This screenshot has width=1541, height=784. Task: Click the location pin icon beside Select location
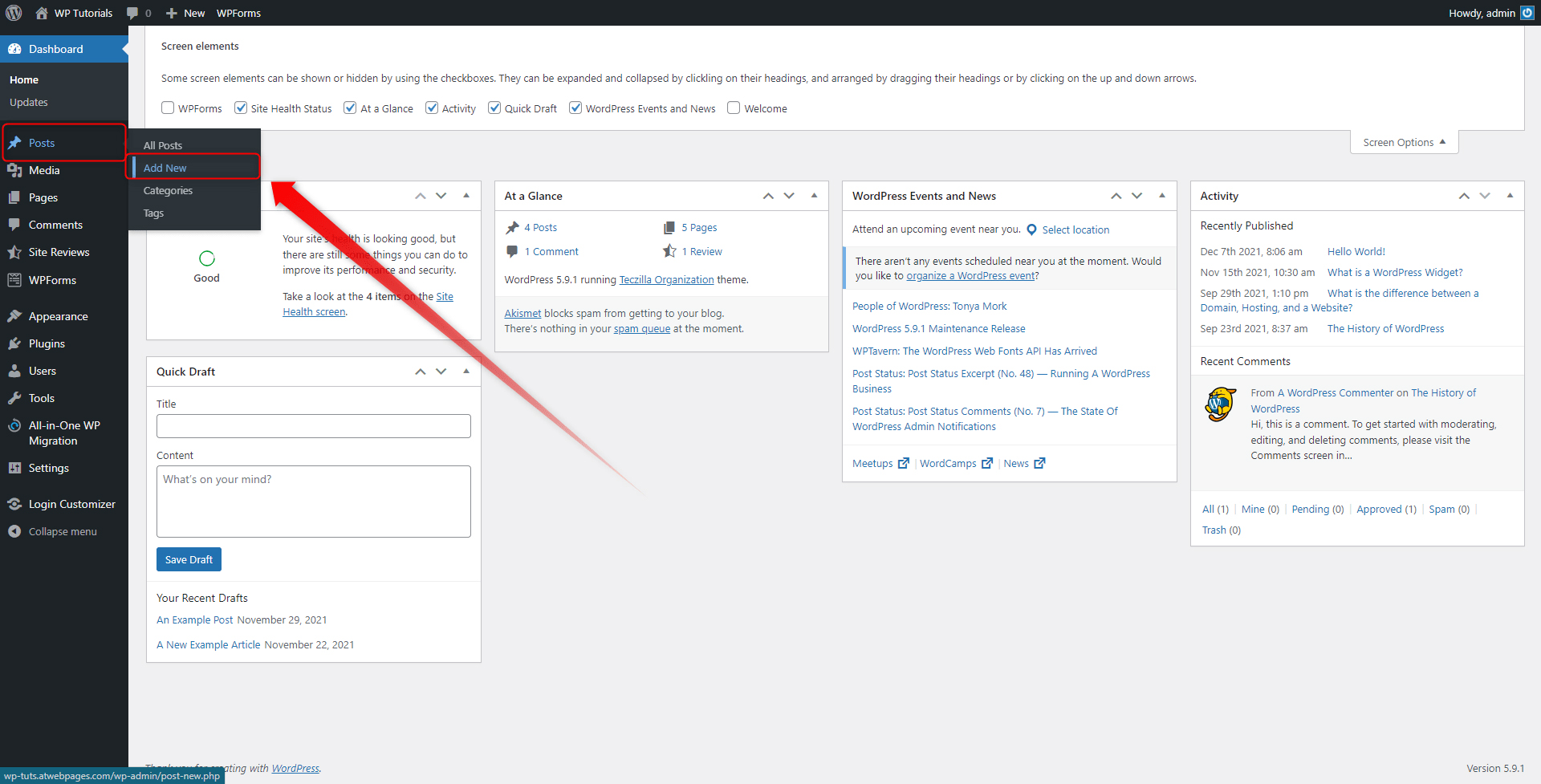click(1032, 230)
